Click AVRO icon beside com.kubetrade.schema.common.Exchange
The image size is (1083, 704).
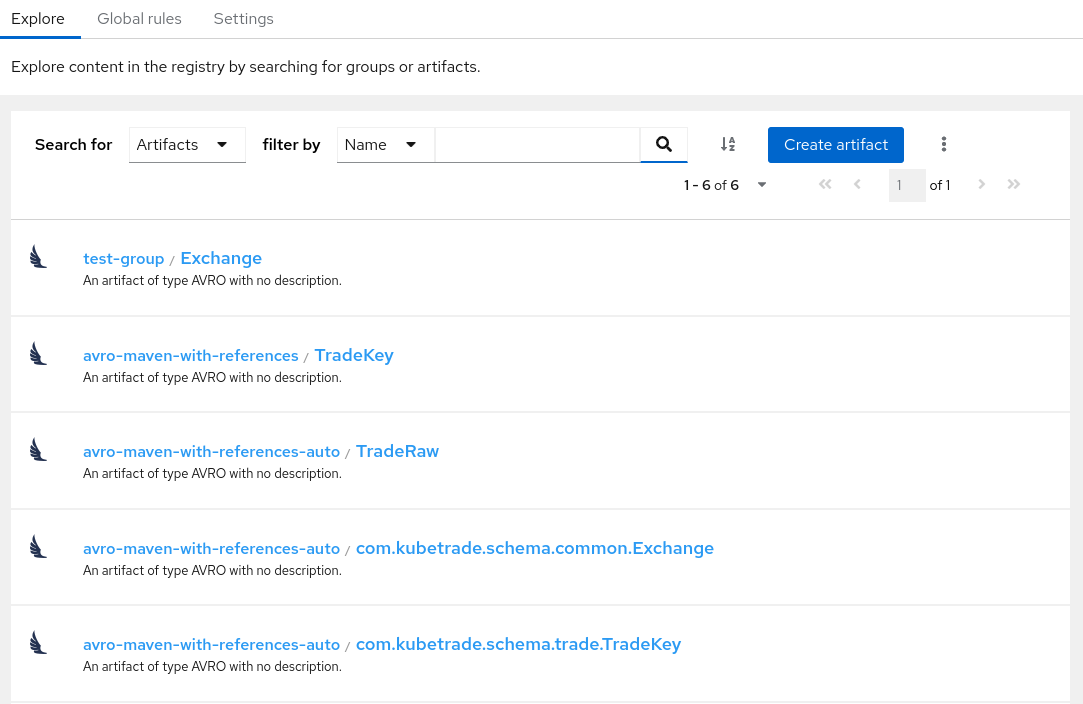[38, 547]
